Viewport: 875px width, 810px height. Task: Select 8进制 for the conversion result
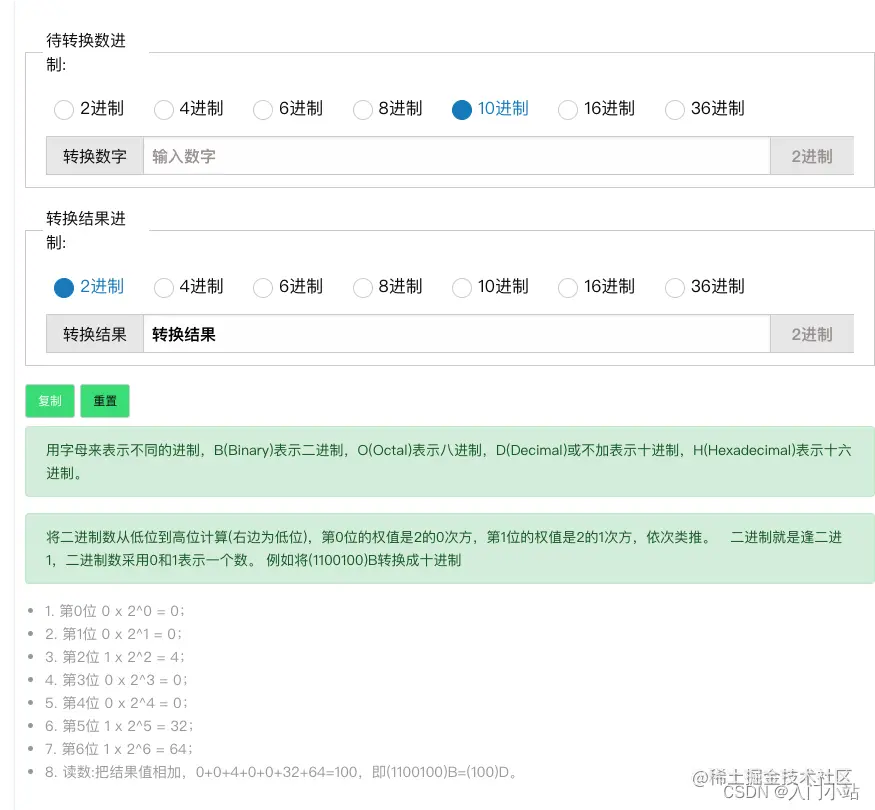point(362,287)
